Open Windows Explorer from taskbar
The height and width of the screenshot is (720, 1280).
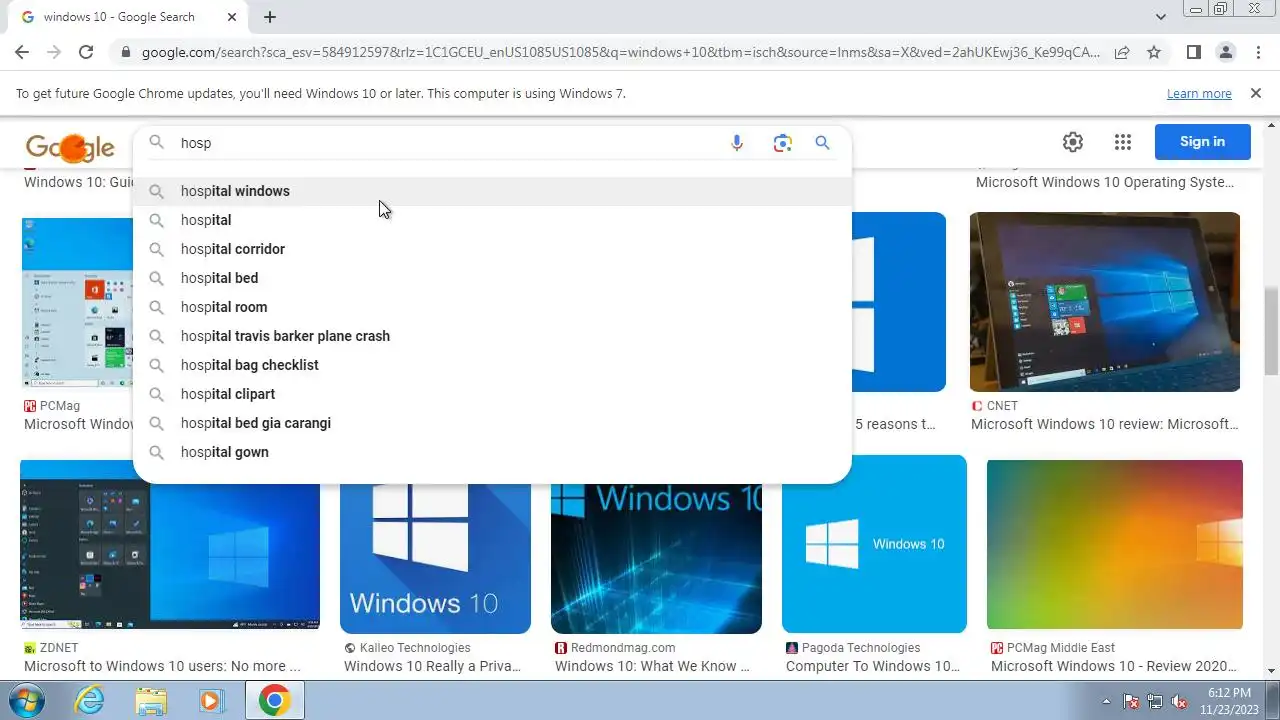click(x=151, y=700)
